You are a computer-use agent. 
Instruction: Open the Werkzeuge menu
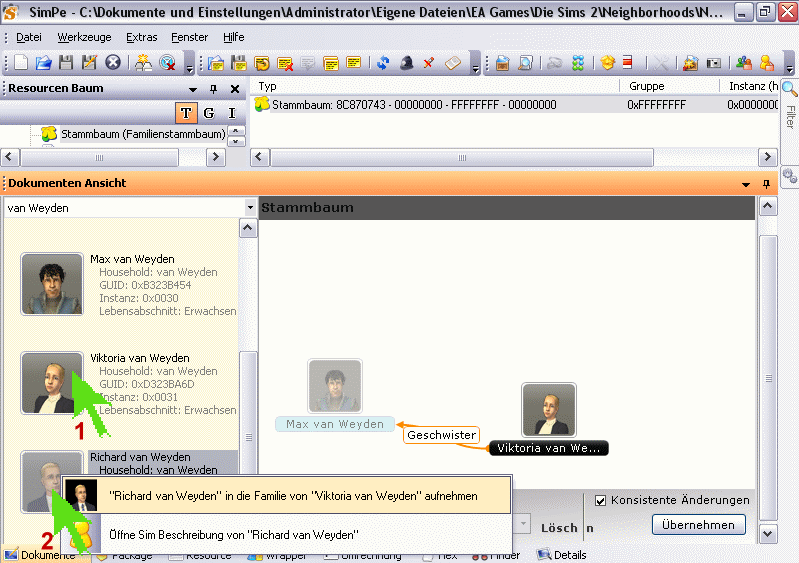(85, 37)
